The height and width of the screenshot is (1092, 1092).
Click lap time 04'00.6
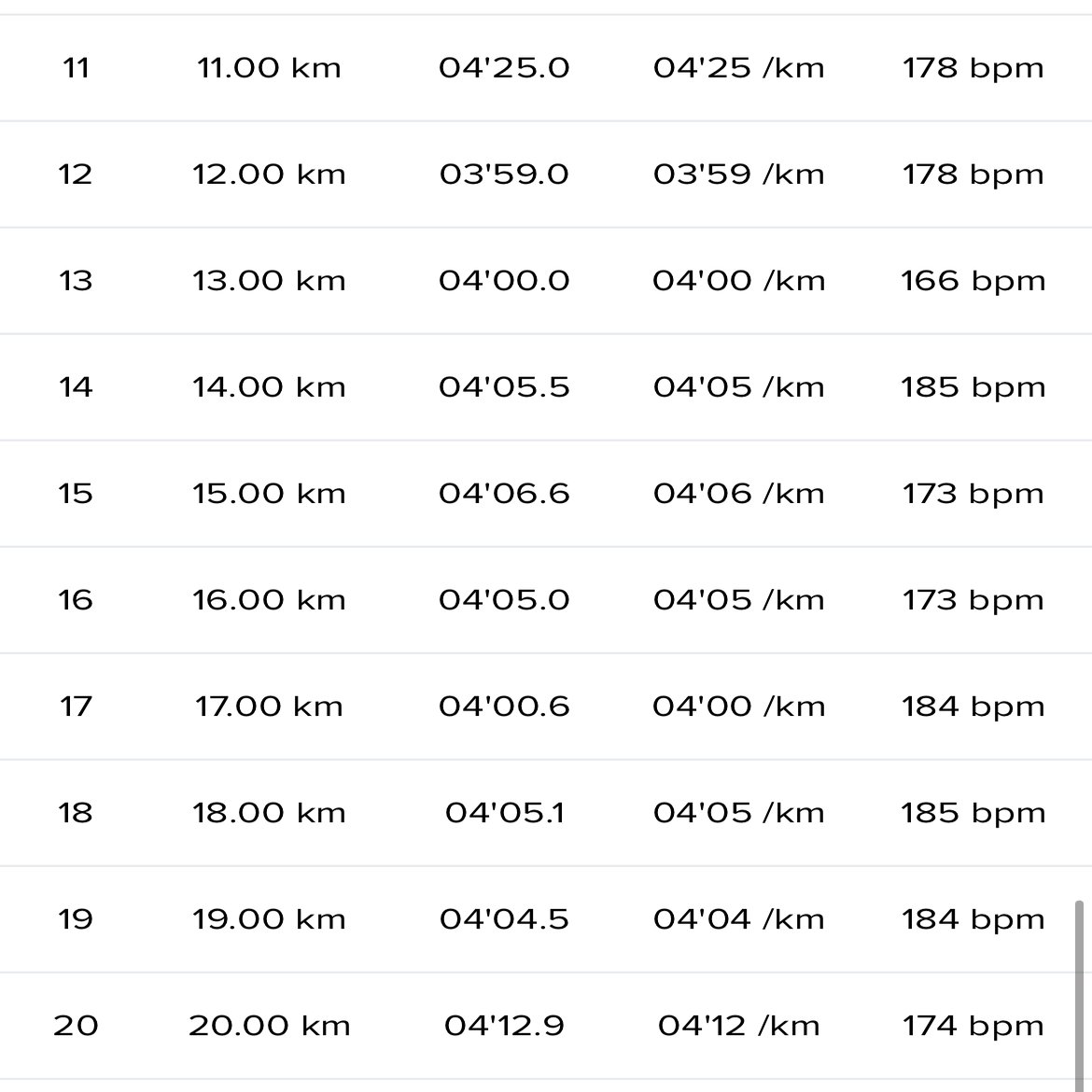coord(504,707)
